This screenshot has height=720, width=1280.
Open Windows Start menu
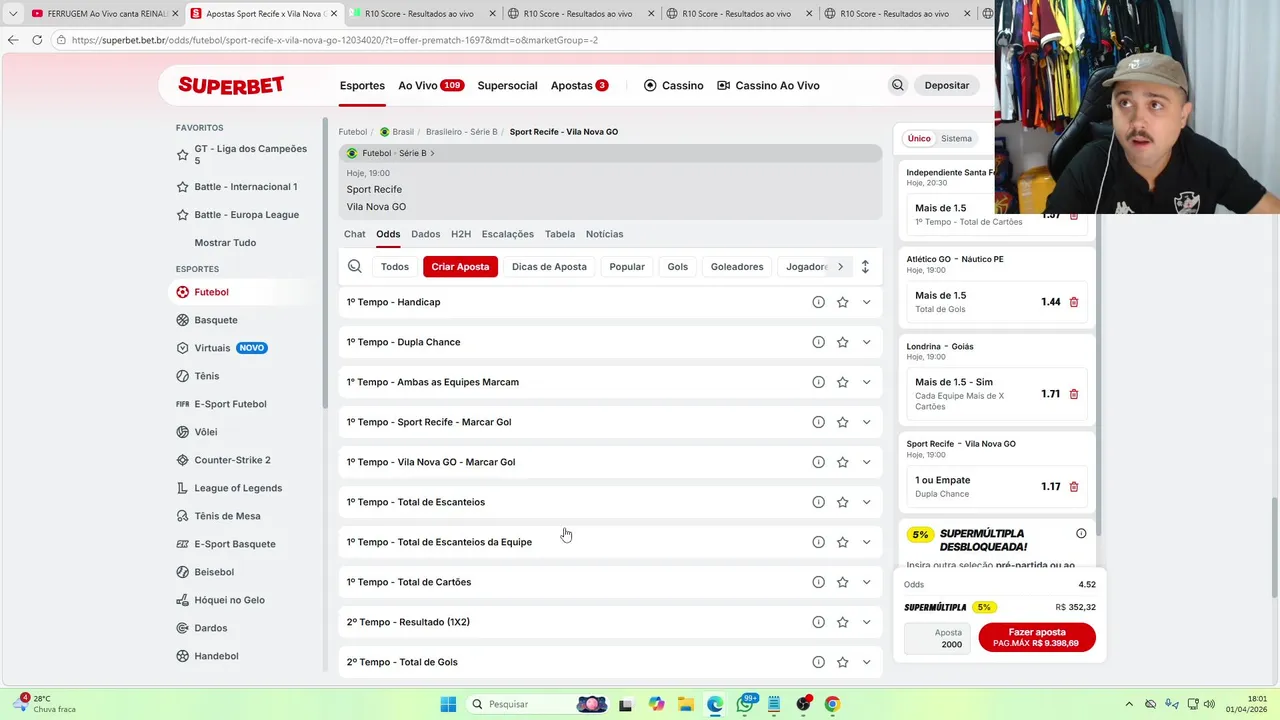pos(448,704)
